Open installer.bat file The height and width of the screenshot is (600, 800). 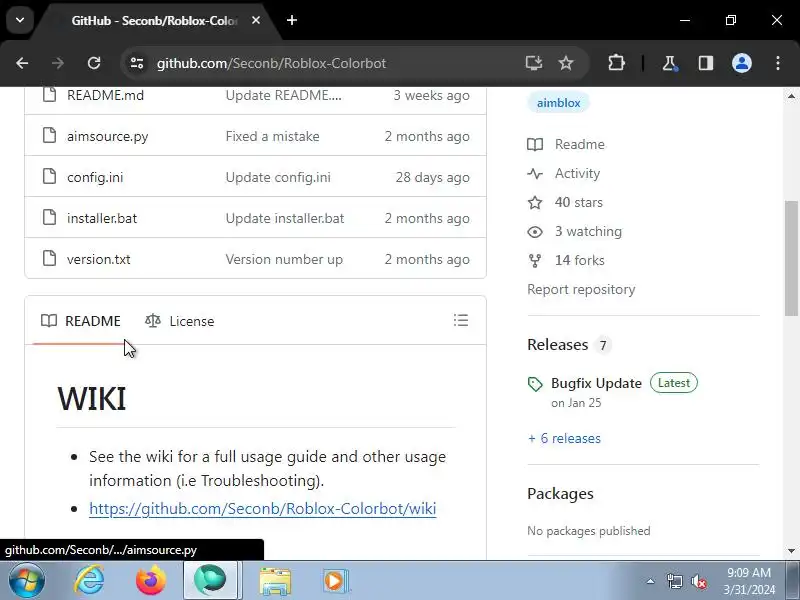(x=102, y=218)
